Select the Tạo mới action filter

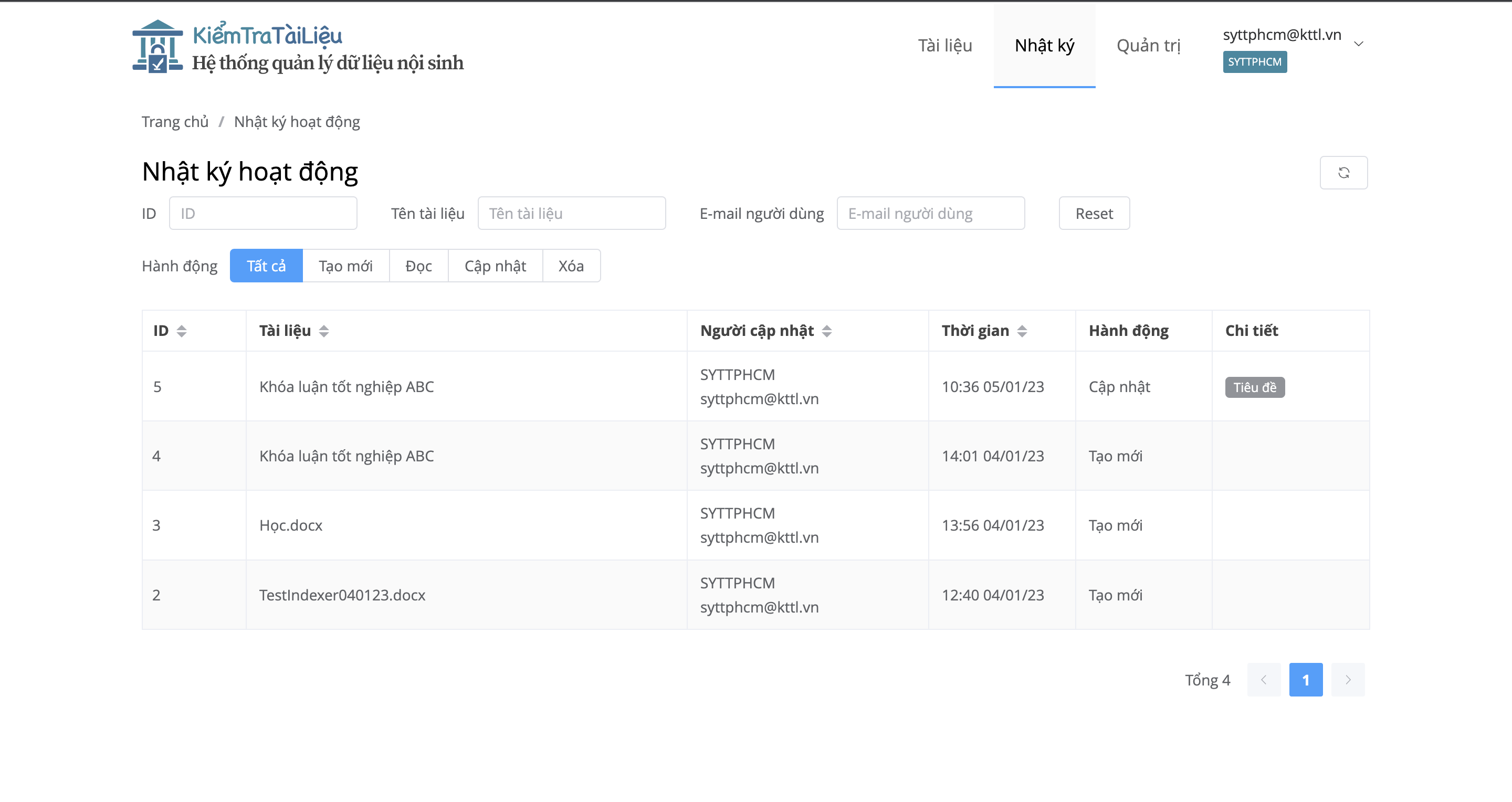point(346,266)
